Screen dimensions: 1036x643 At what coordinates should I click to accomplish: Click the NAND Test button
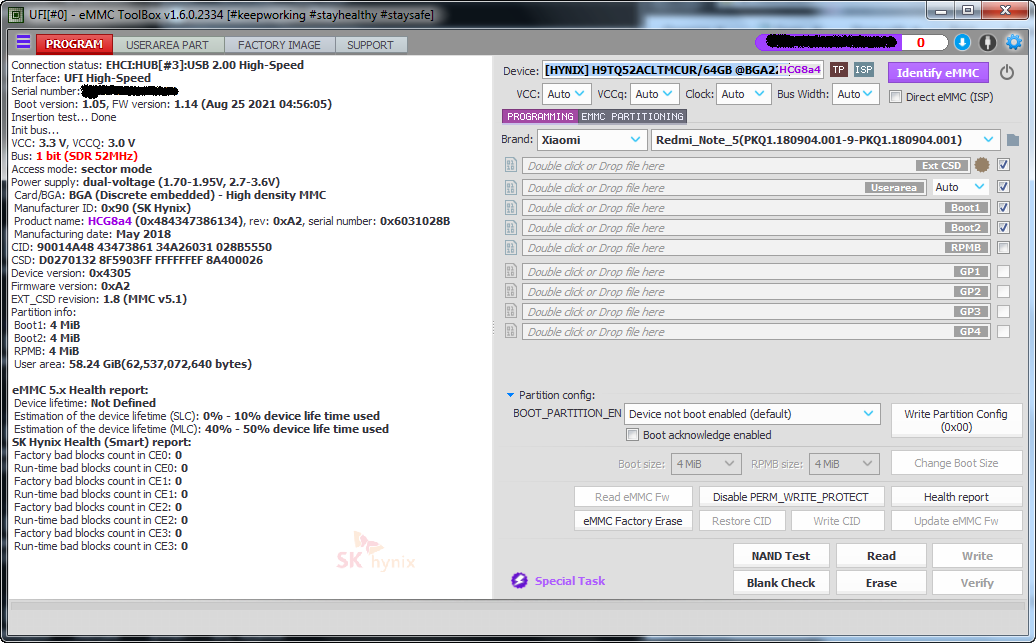point(780,556)
